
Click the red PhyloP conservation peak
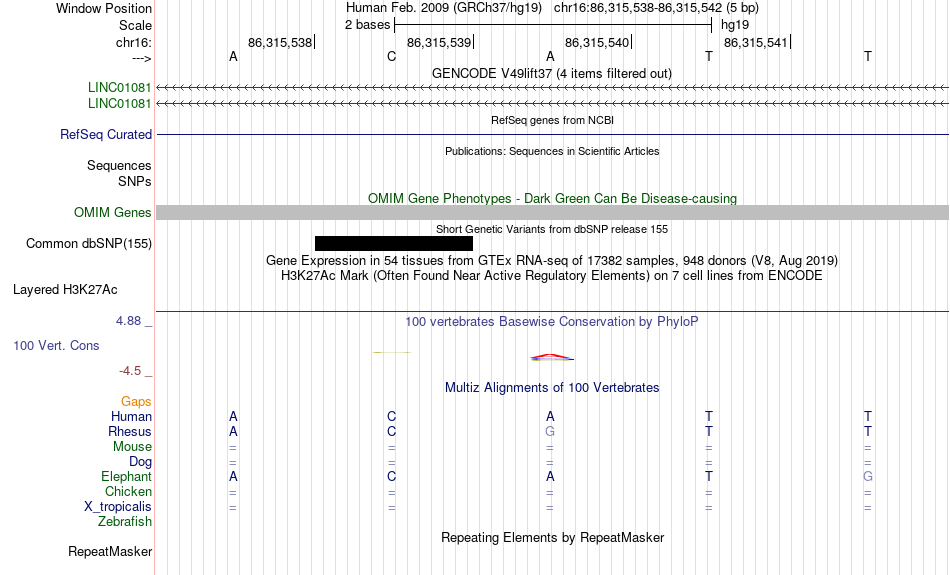point(551,357)
